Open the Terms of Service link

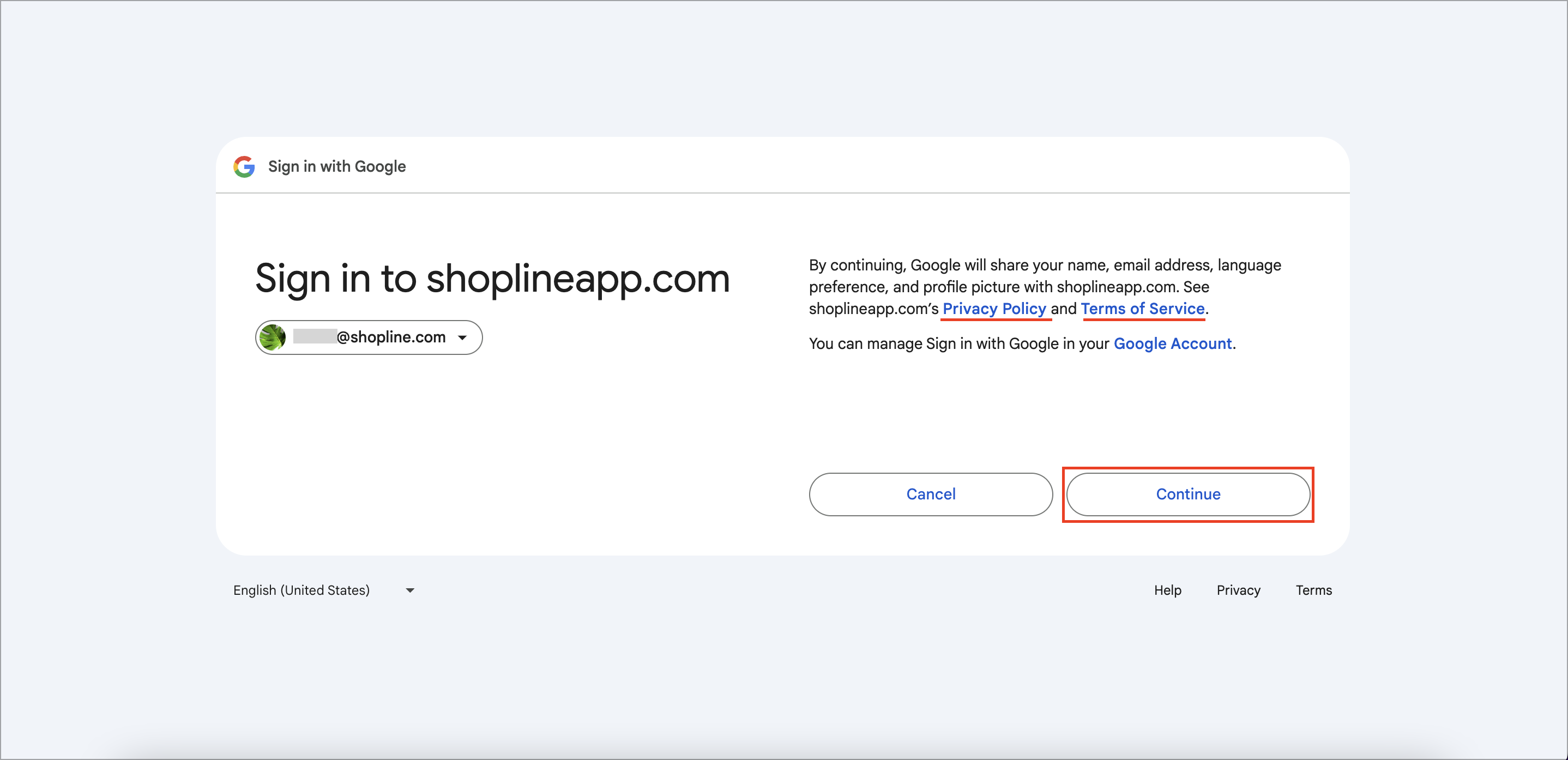pyautogui.click(x=1143, y=309)
